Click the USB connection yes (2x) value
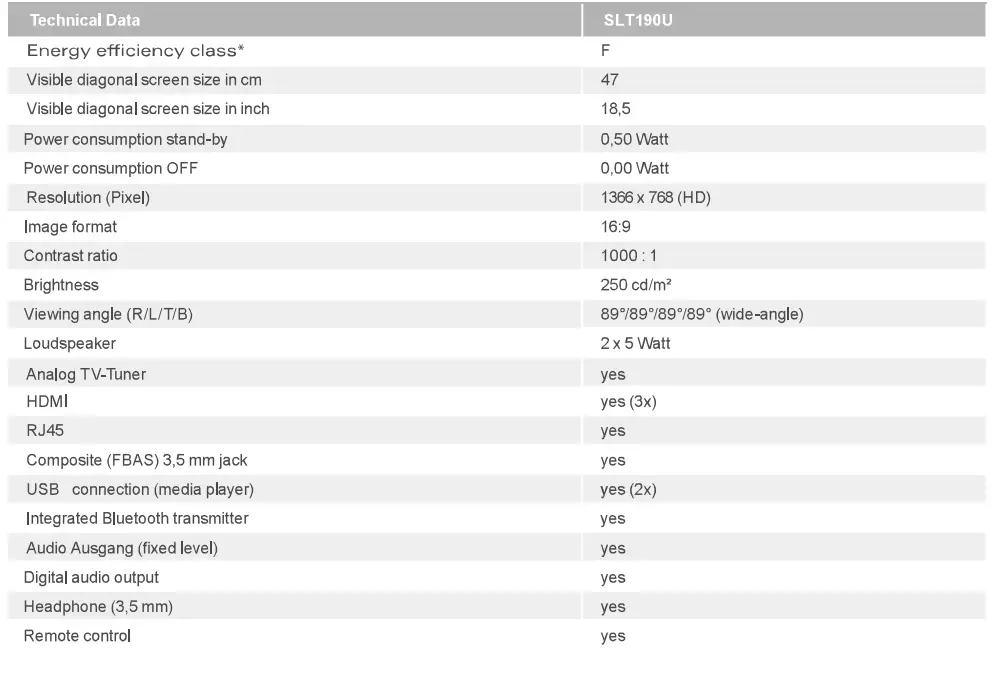Viewport: 1000px width, 691px height. click(628, 490)
